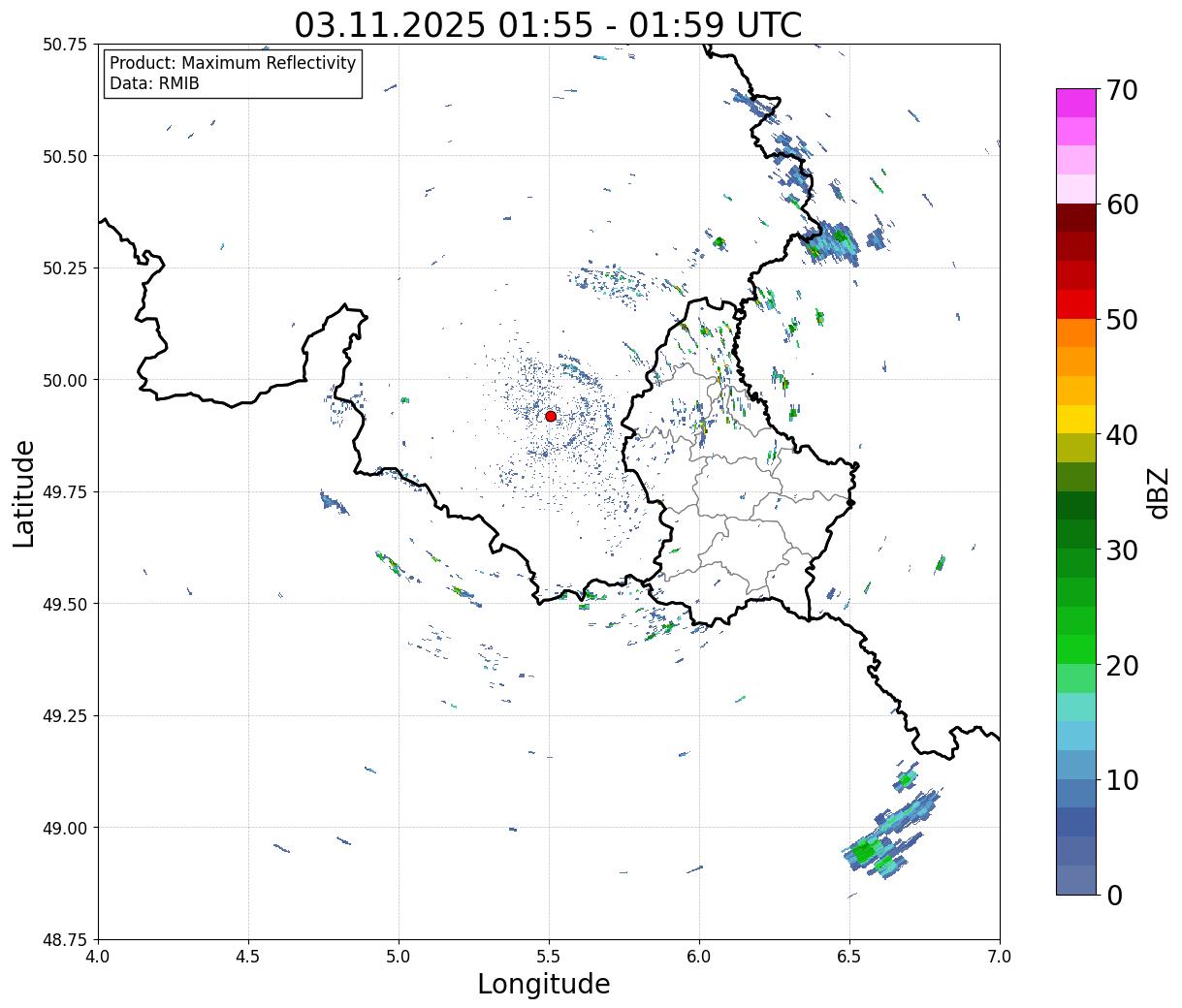Click the longitude tick label 6.5

point(849,957)
